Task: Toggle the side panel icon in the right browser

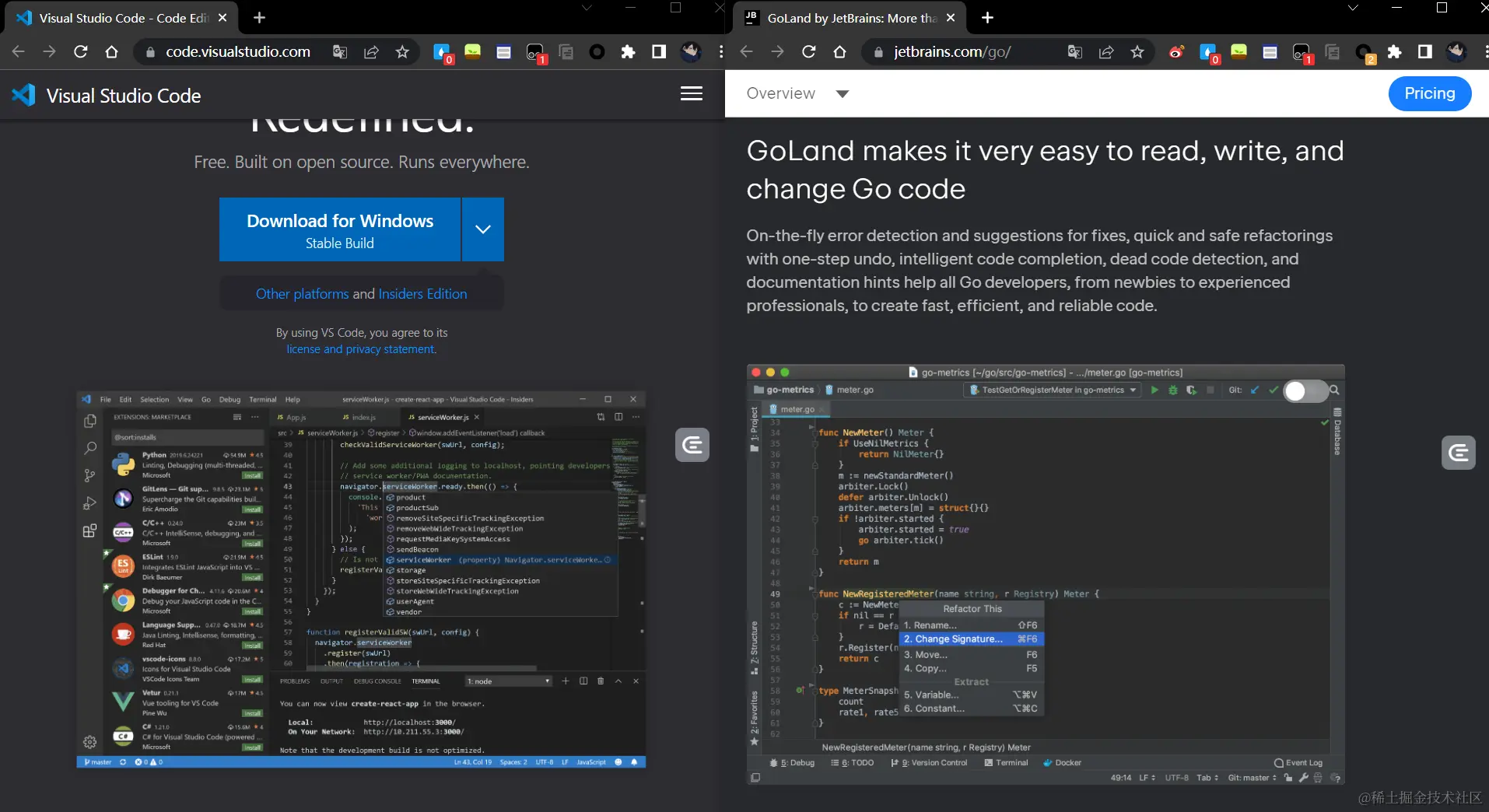Action: click(x=1425, y=52)
